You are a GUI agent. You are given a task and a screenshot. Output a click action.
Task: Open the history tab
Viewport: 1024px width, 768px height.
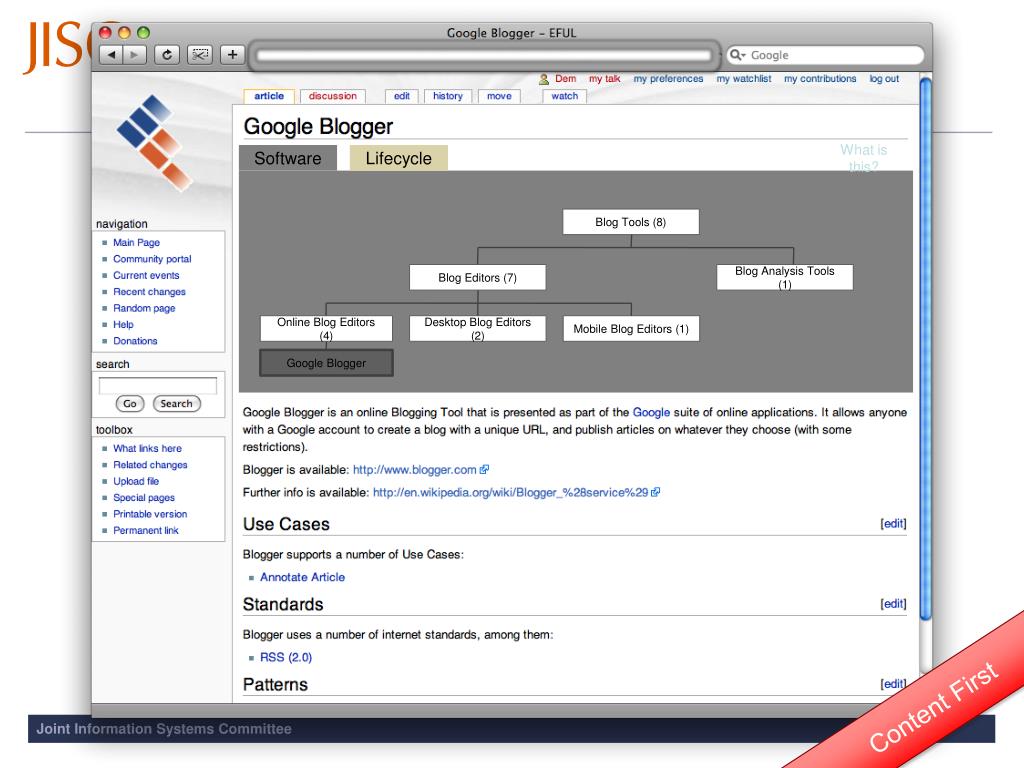coord(448,96)
